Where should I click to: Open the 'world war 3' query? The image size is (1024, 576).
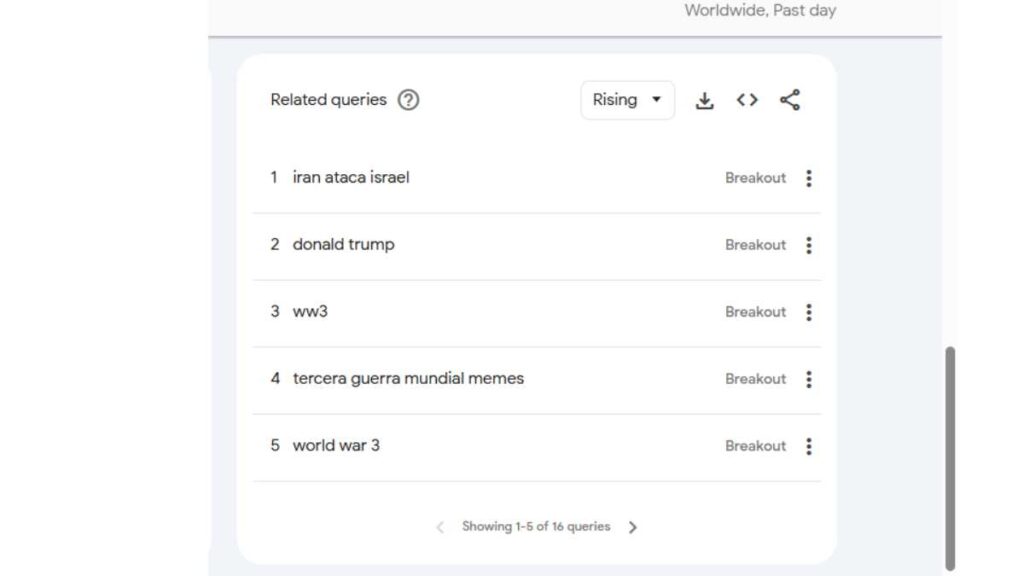click(x=336, y=445)
